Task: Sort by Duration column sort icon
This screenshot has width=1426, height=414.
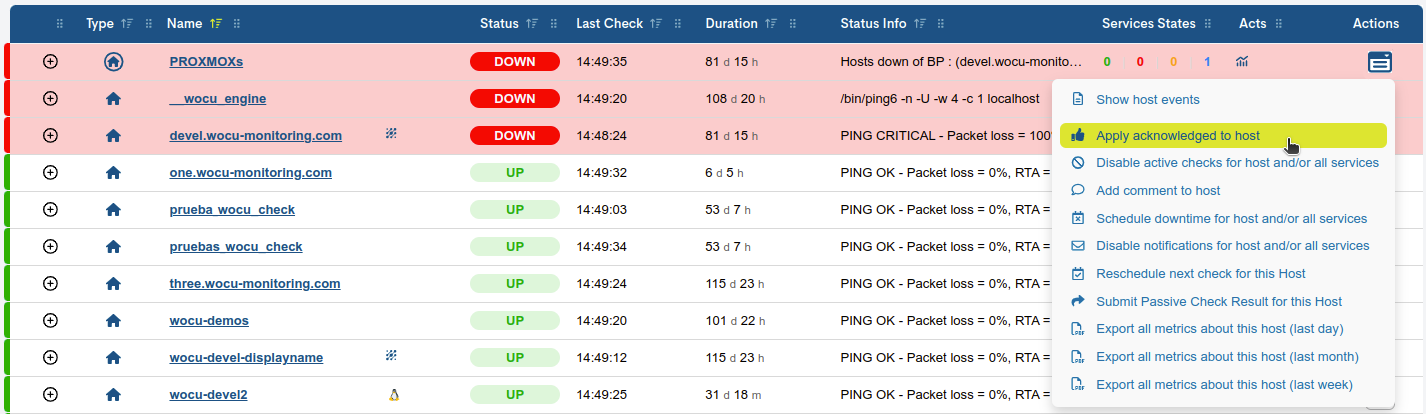Action: pyautogui.click(x=770, y=24)
